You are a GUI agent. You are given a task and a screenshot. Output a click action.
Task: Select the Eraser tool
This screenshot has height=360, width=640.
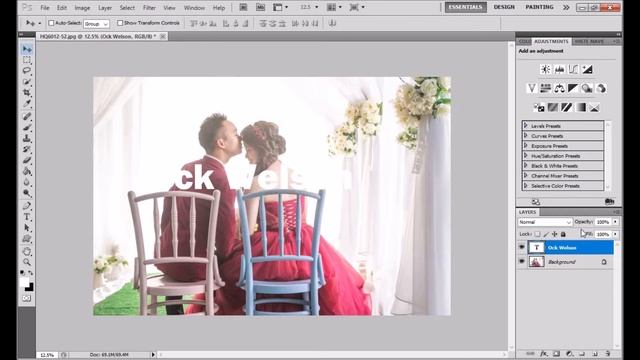click(27, 160)
